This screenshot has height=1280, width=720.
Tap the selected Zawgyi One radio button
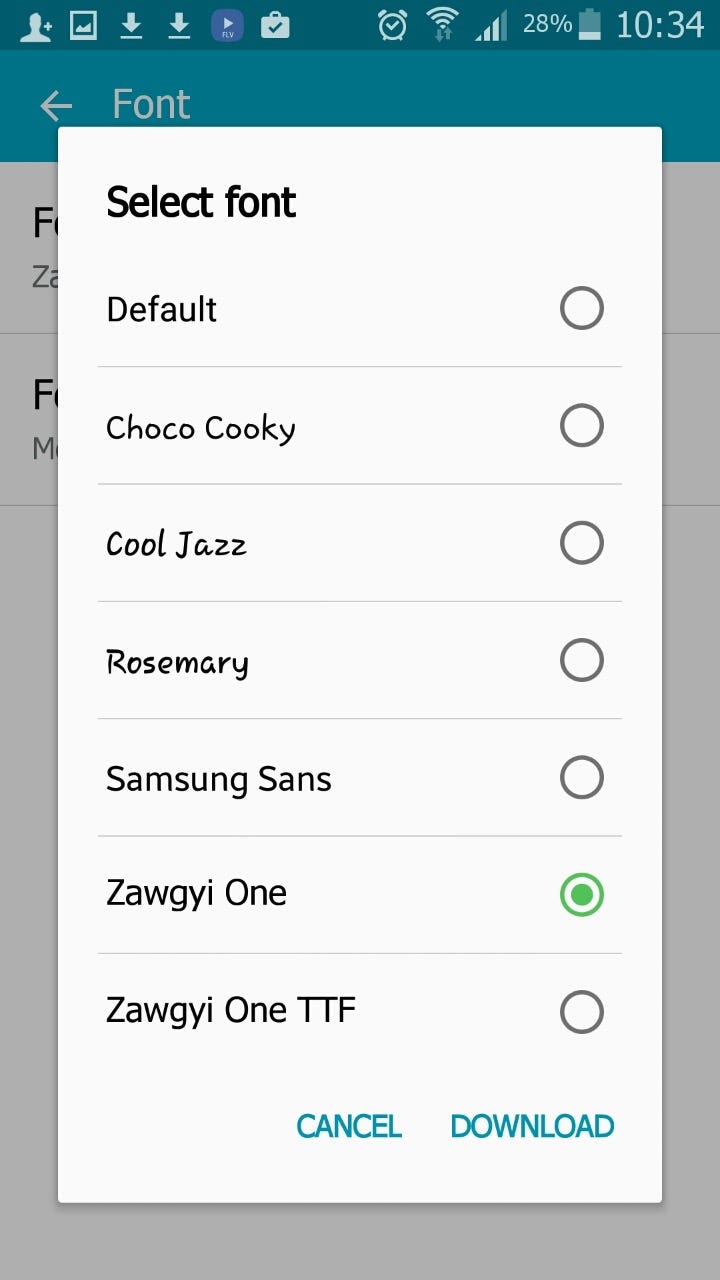(582, 894)
